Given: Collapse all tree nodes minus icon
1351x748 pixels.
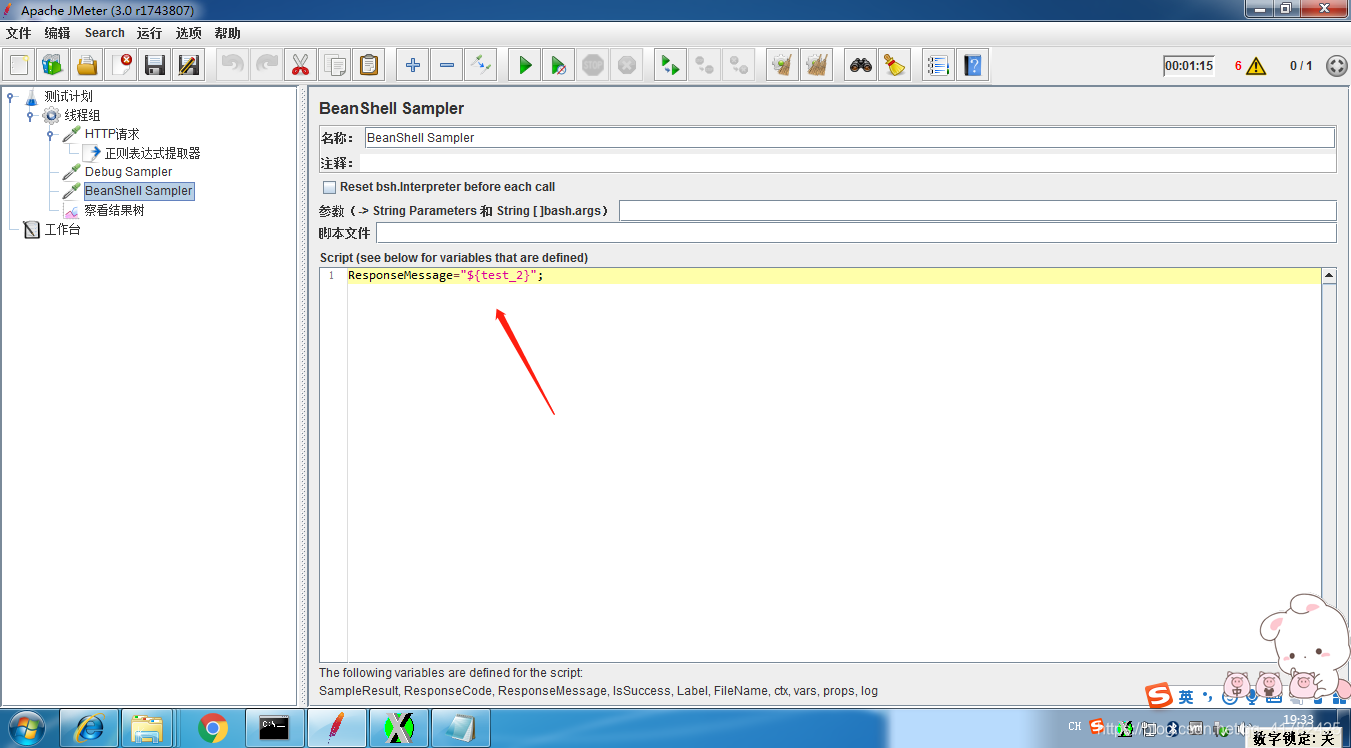Looking at the screenshot, I should point(446,66).
